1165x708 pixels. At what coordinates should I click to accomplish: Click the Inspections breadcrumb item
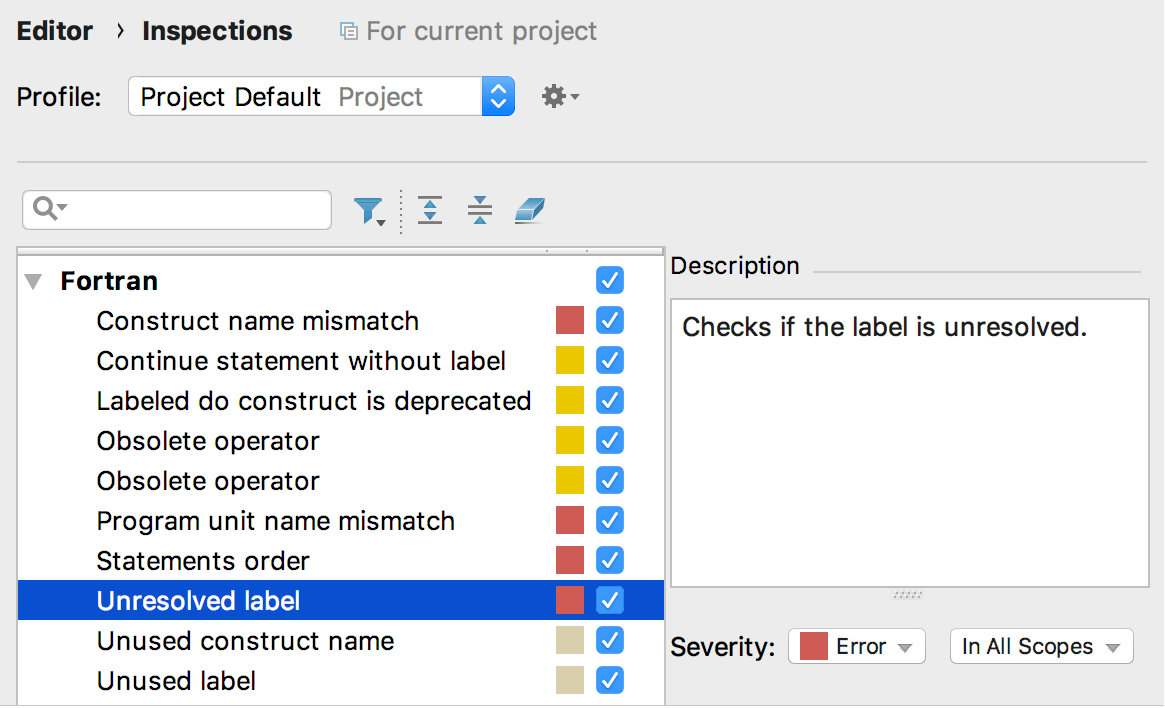pyautogui.click(x=216, y=31)
